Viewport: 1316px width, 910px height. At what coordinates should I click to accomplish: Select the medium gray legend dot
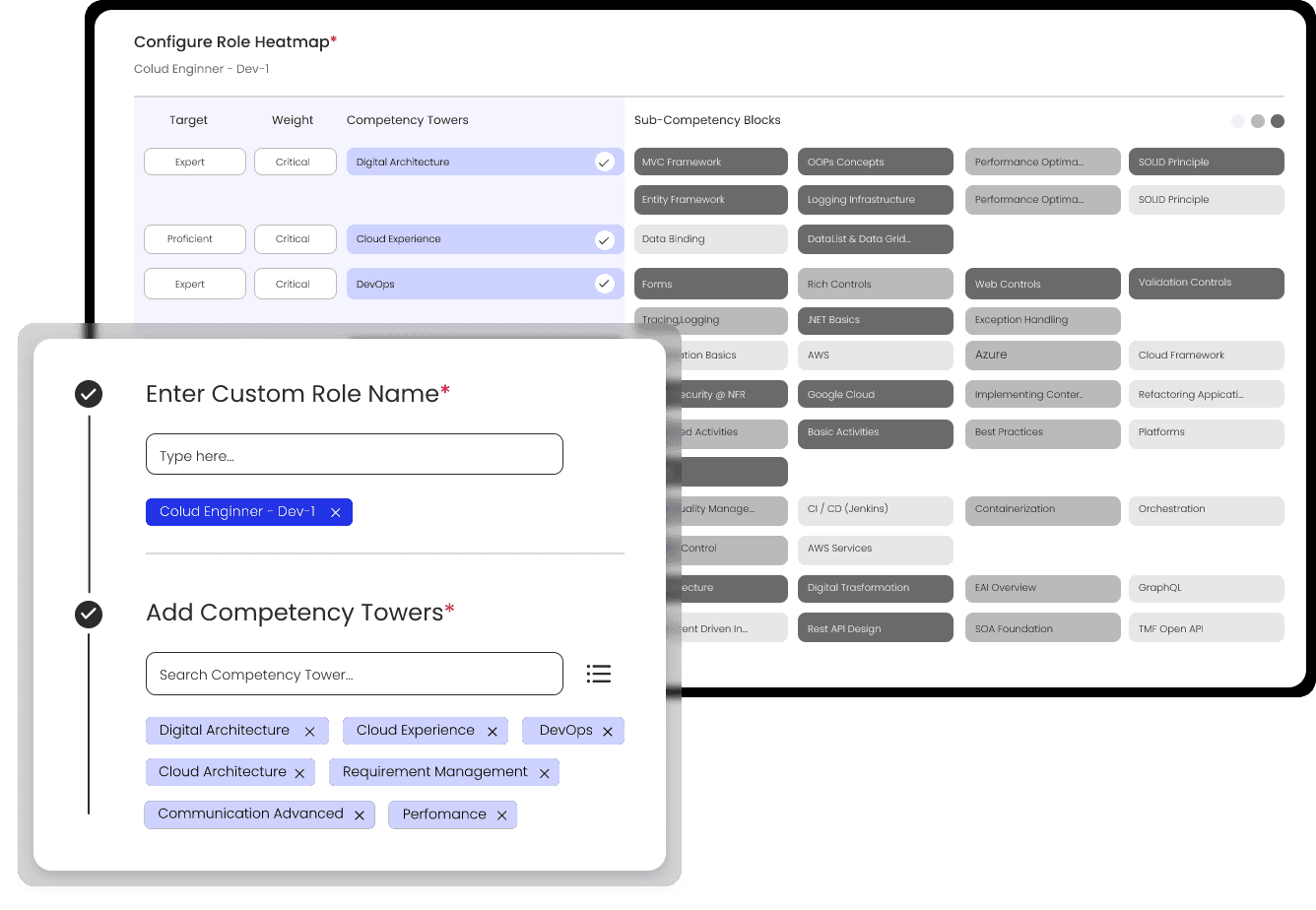click(x=1258, y=121)
